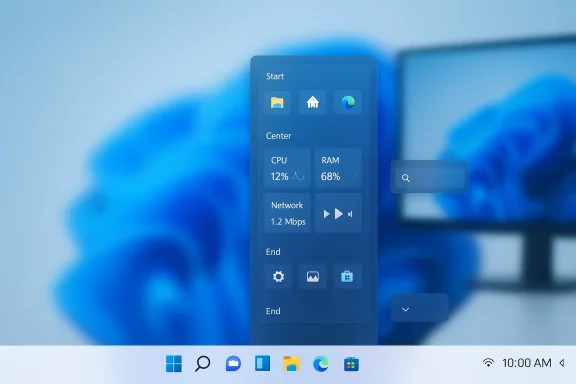Click the triangle arrow right of the clock

pyautogui.click(x=562, y=363)
